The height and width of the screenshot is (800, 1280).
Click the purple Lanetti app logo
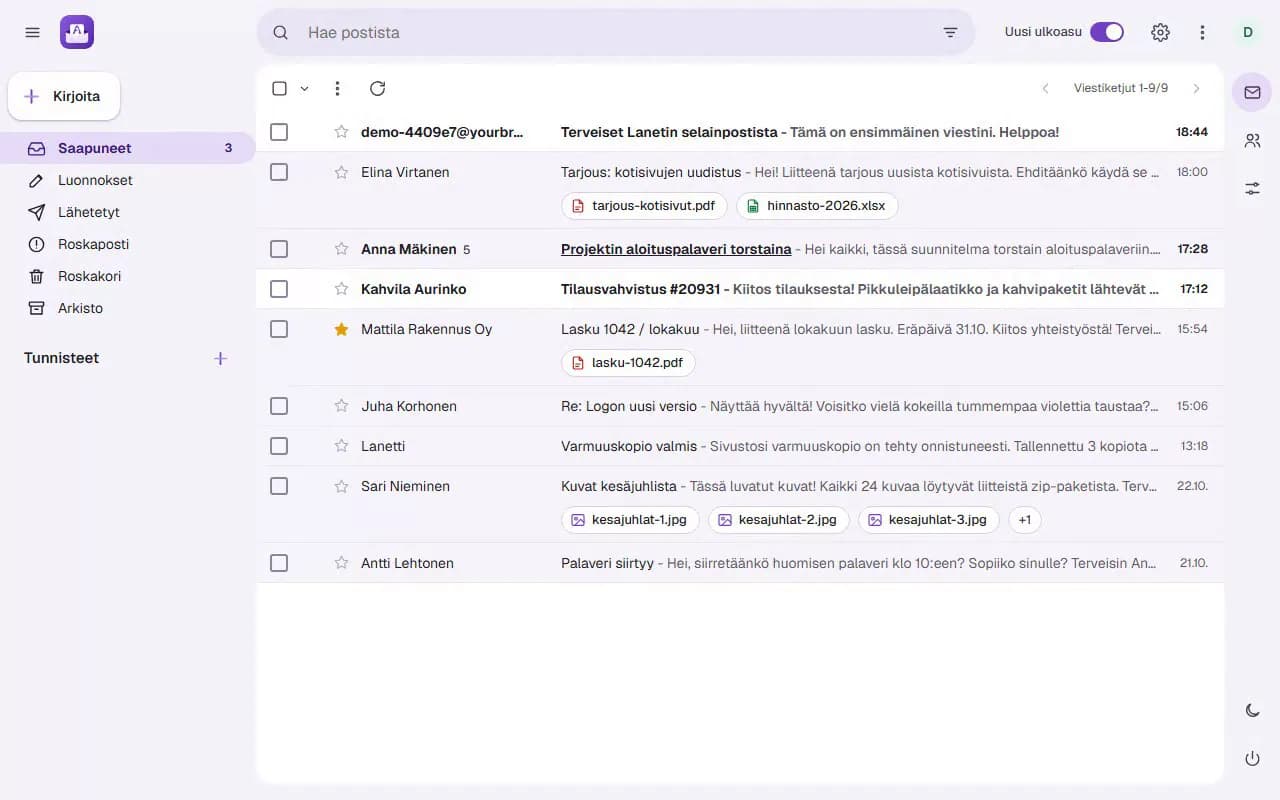(x=77, y=32)
